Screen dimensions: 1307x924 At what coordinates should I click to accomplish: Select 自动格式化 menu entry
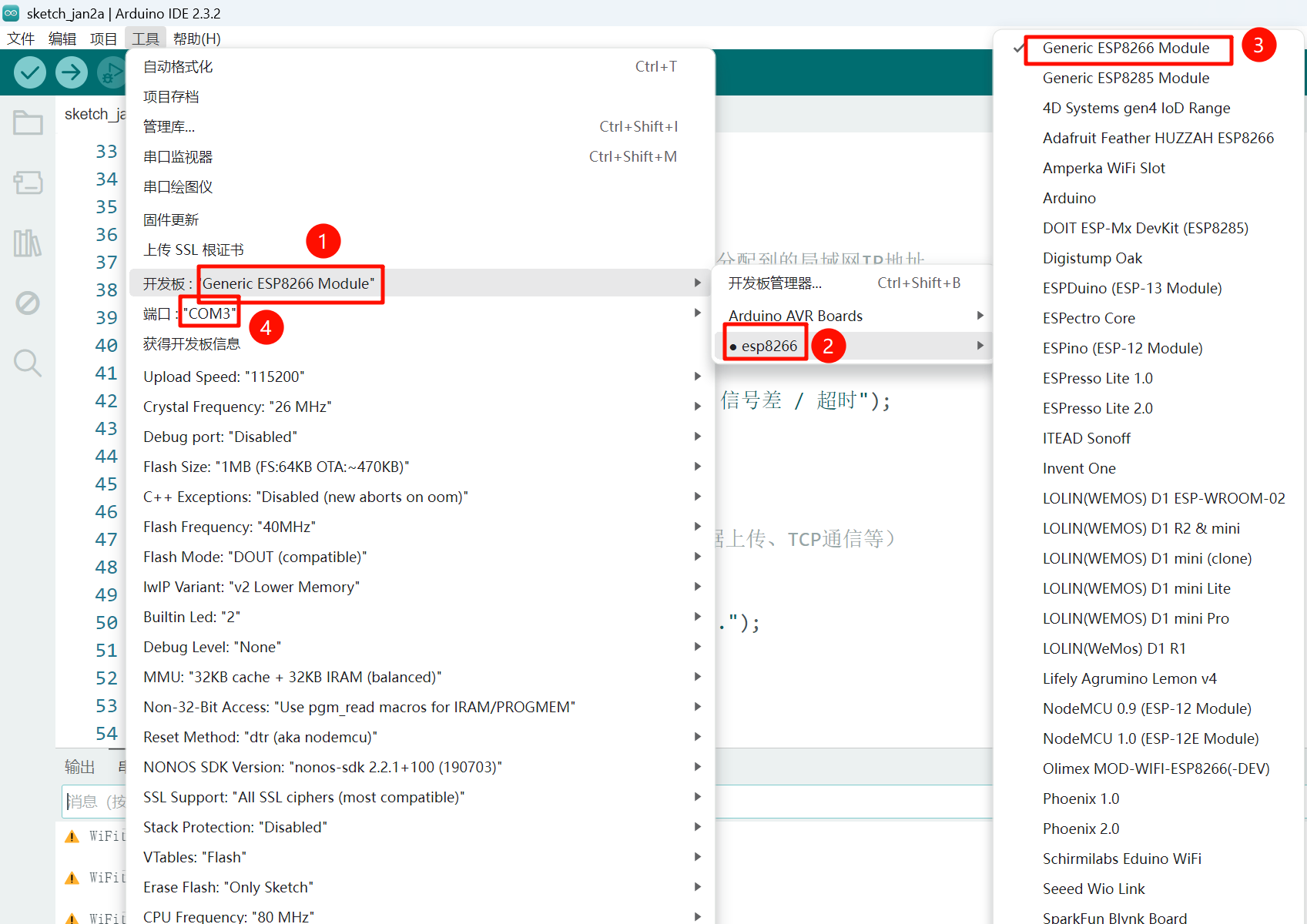[x=421, y=67]
